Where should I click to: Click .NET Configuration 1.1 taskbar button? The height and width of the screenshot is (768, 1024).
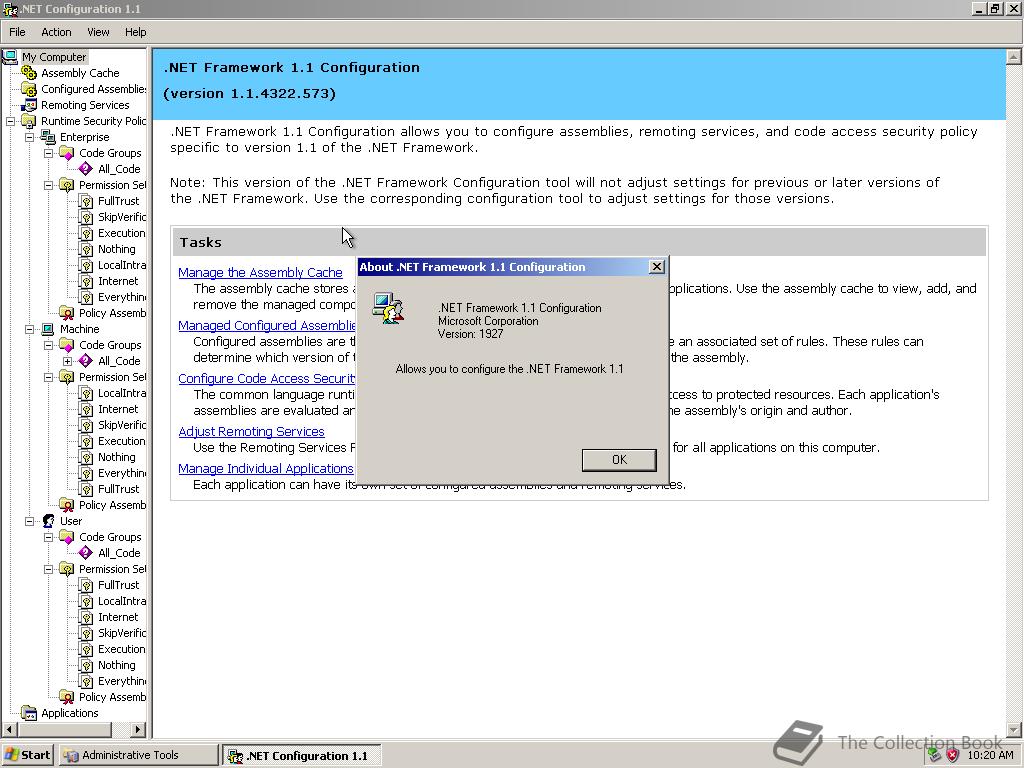[x=301, y=756]
